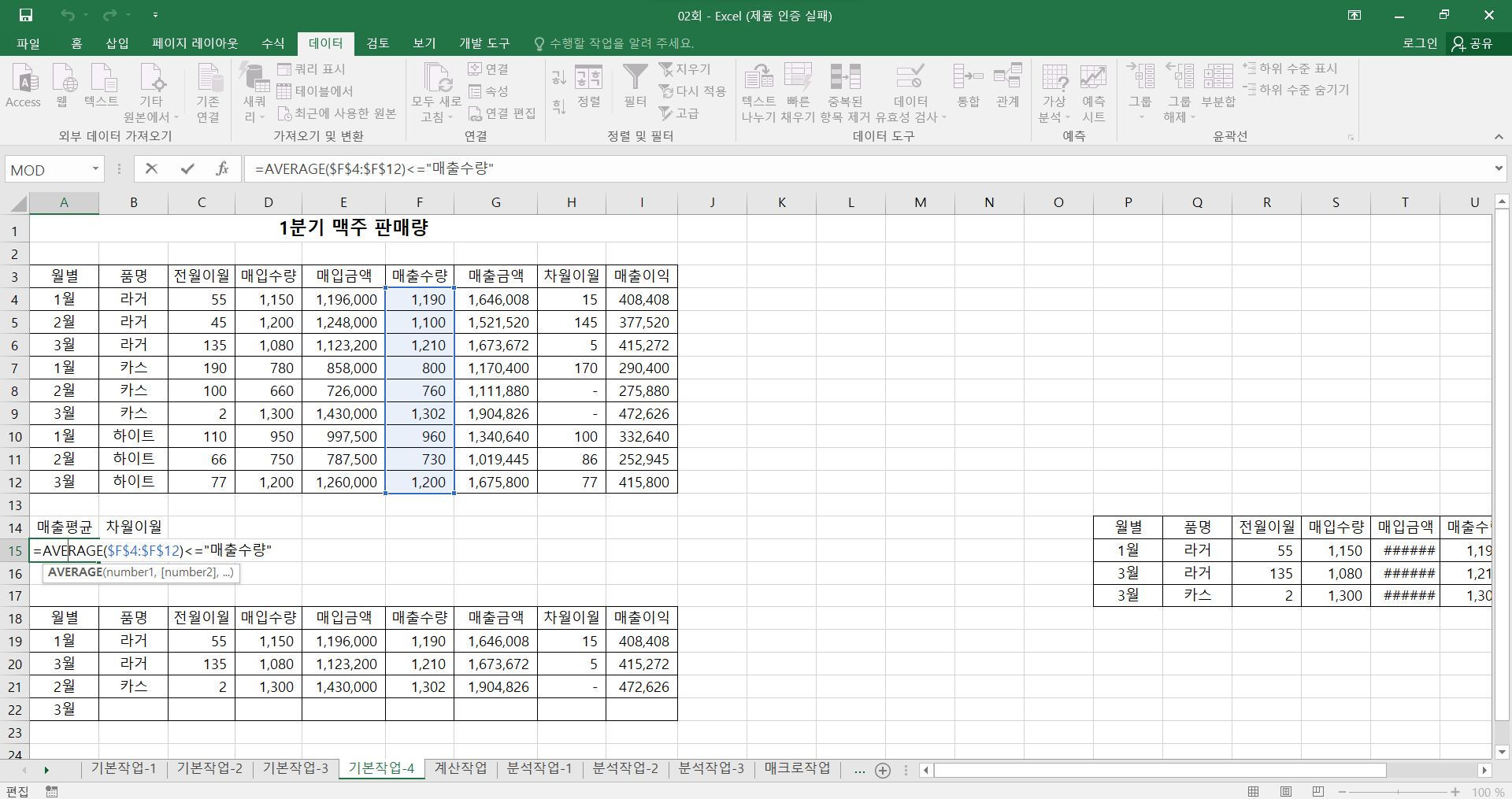Switch to the 계산작업 sheet tab

click(461, 768)
